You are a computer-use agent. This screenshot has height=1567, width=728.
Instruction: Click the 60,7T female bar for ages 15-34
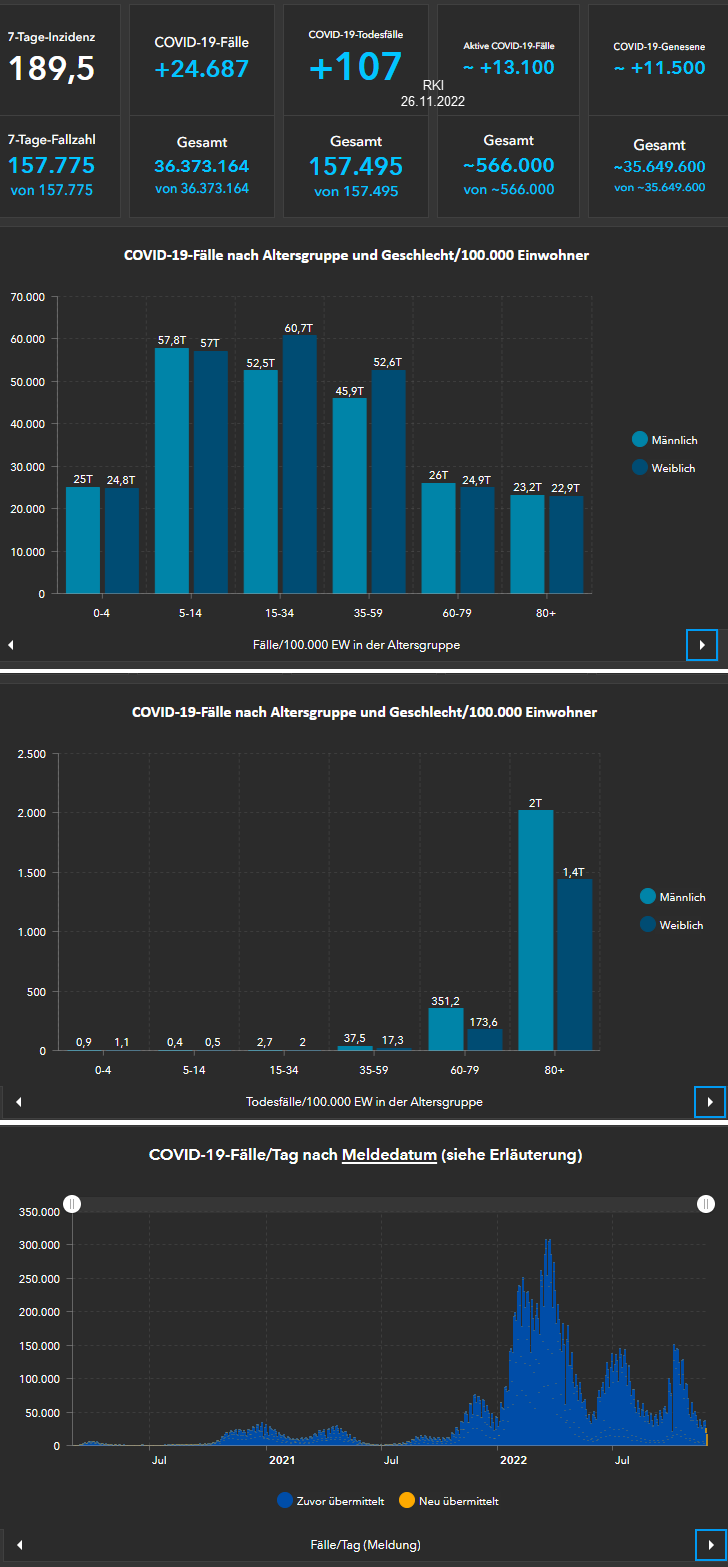pos(298,463)
